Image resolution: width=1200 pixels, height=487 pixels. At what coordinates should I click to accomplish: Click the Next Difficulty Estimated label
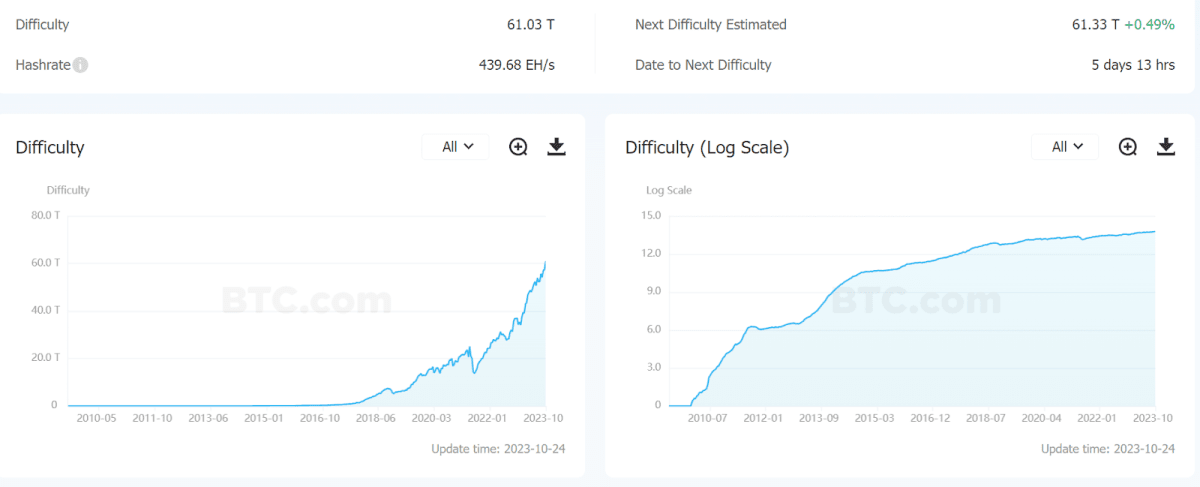711,24
